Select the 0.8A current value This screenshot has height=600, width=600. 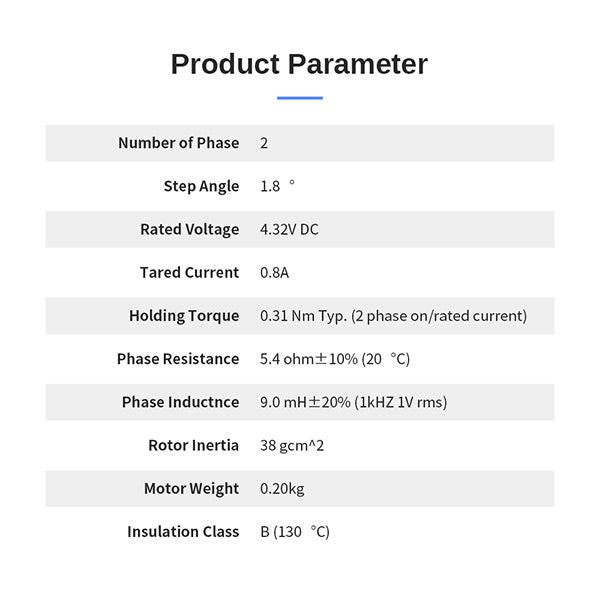pyautogui.click(x=275, y=272)
